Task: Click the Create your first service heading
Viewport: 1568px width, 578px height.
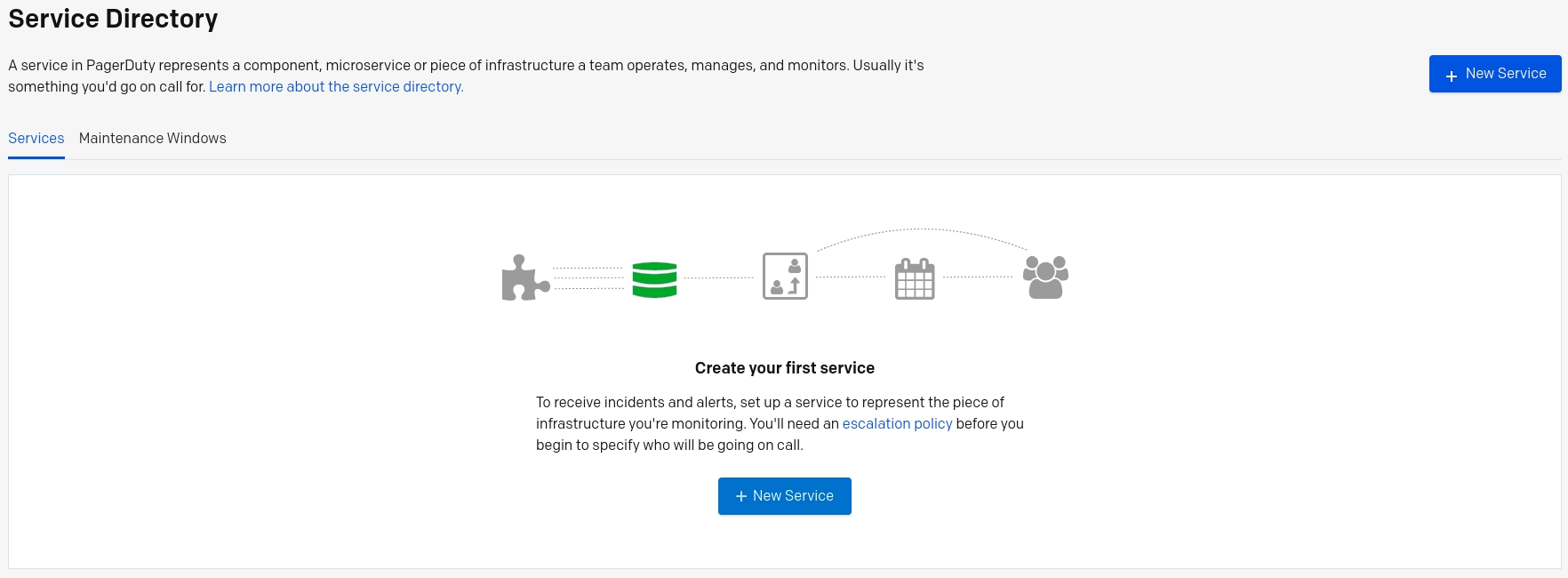Action: 785,368
